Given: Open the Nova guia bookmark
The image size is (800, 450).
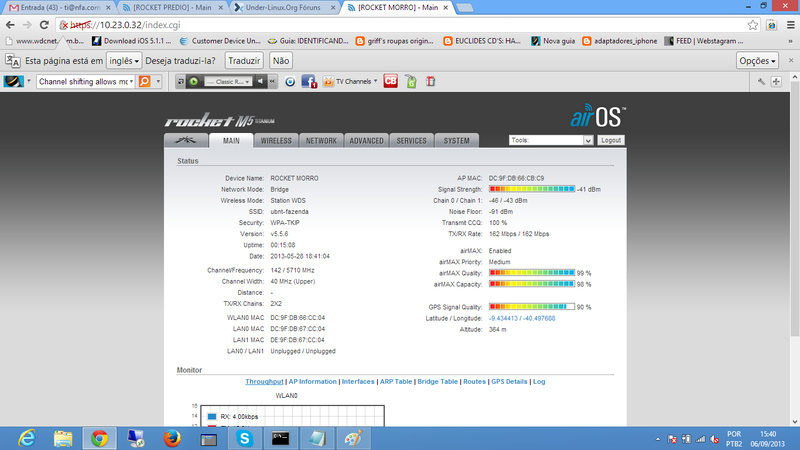Looking at the screenshot, I should pyautogui.click(x=553, y=41).
